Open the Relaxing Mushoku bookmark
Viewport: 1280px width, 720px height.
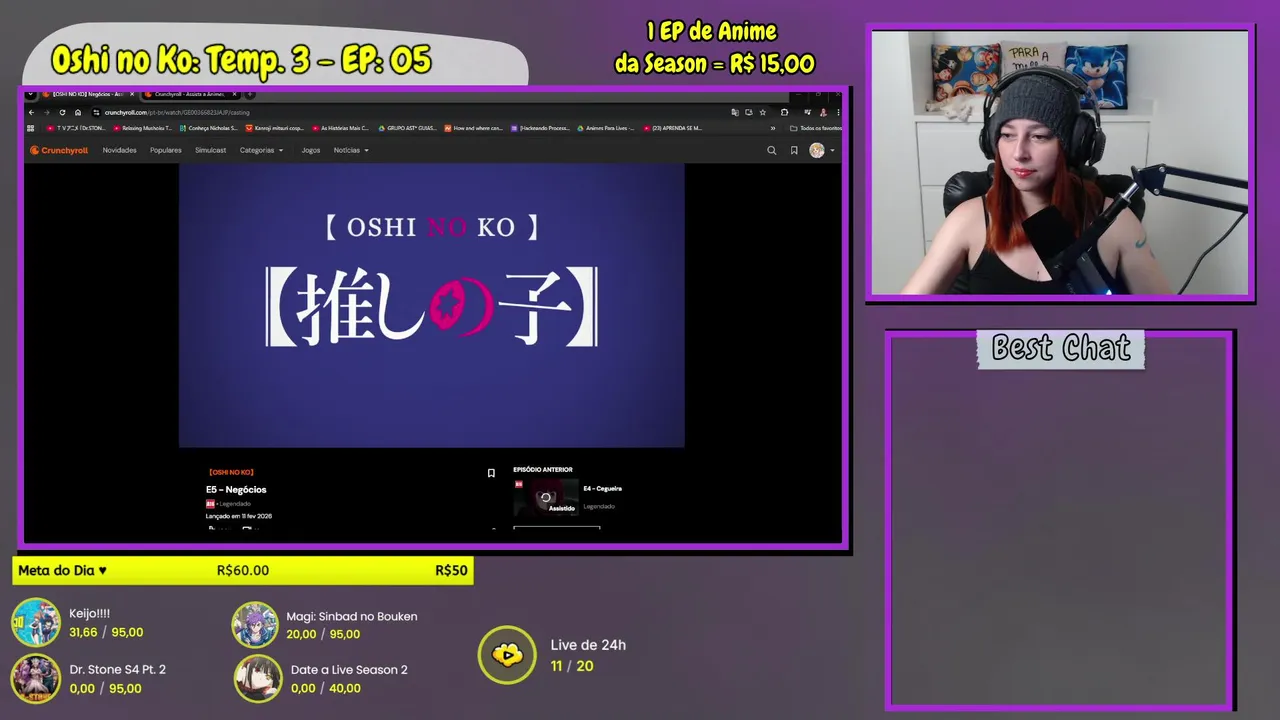[x=142, y=128]
